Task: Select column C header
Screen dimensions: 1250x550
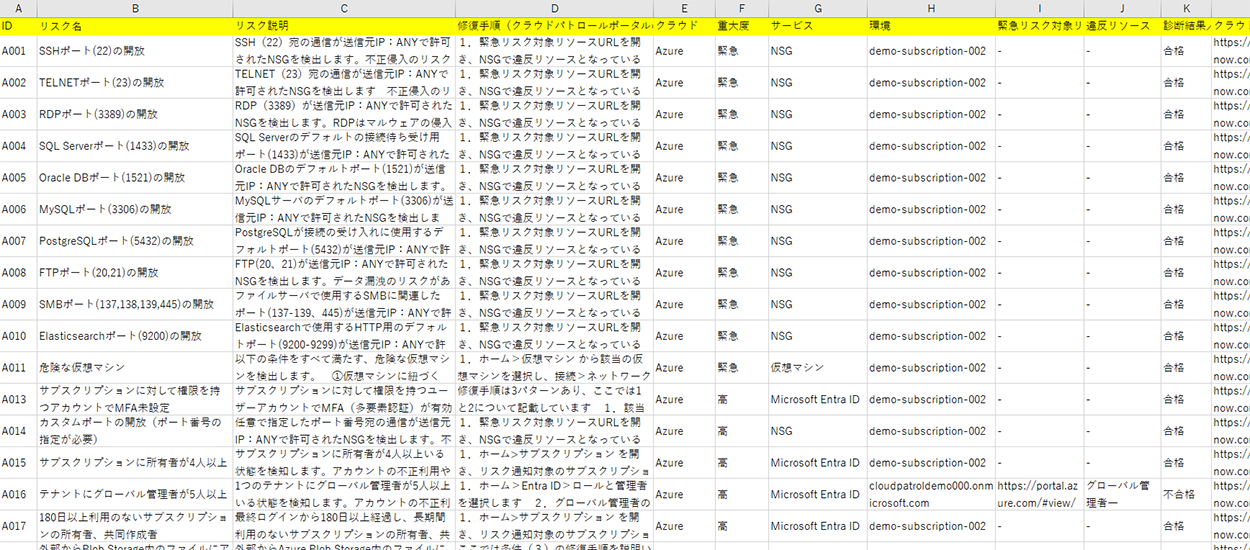Action: (344, 8)
